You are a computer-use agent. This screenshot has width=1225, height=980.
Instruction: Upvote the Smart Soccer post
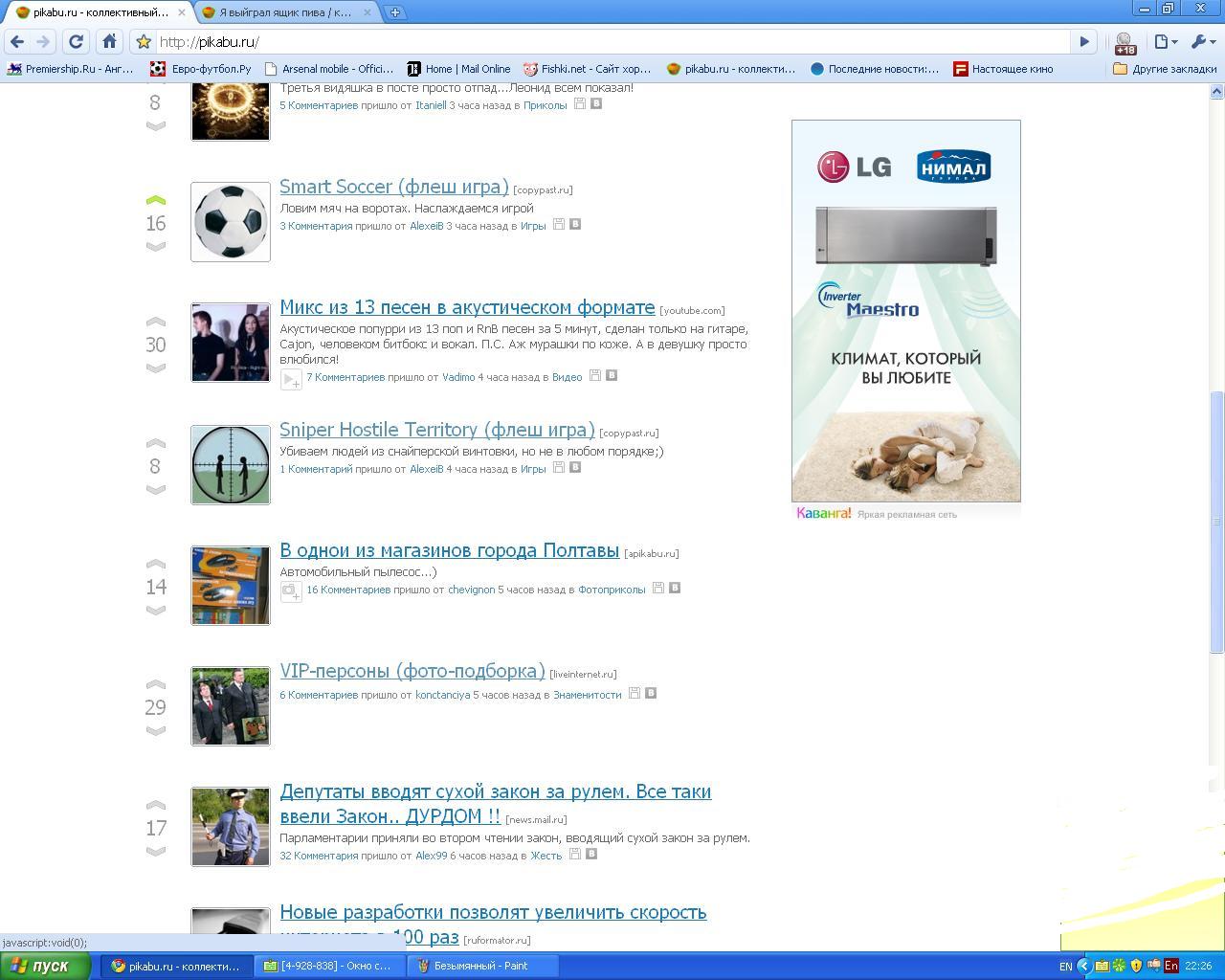pyautogui.click(x=156, y=200)
